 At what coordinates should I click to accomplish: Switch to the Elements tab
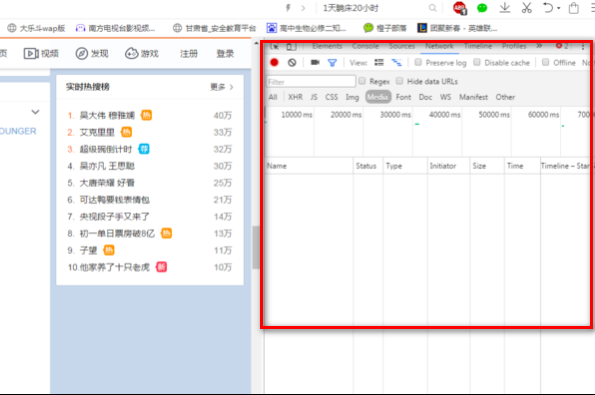pyautogui.click(x=327, y=46)
